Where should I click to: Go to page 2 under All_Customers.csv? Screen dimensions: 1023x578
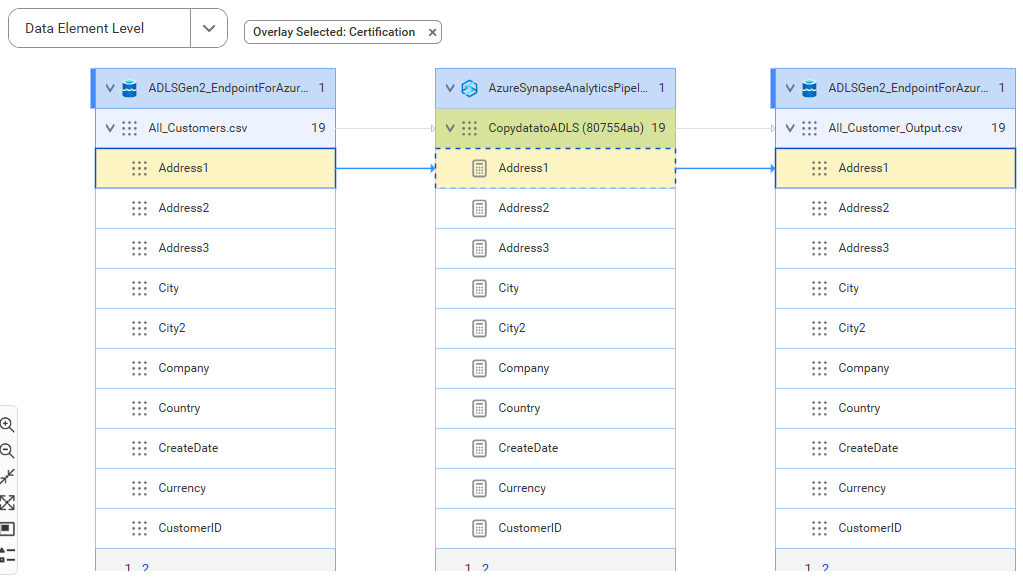[145, 568]
